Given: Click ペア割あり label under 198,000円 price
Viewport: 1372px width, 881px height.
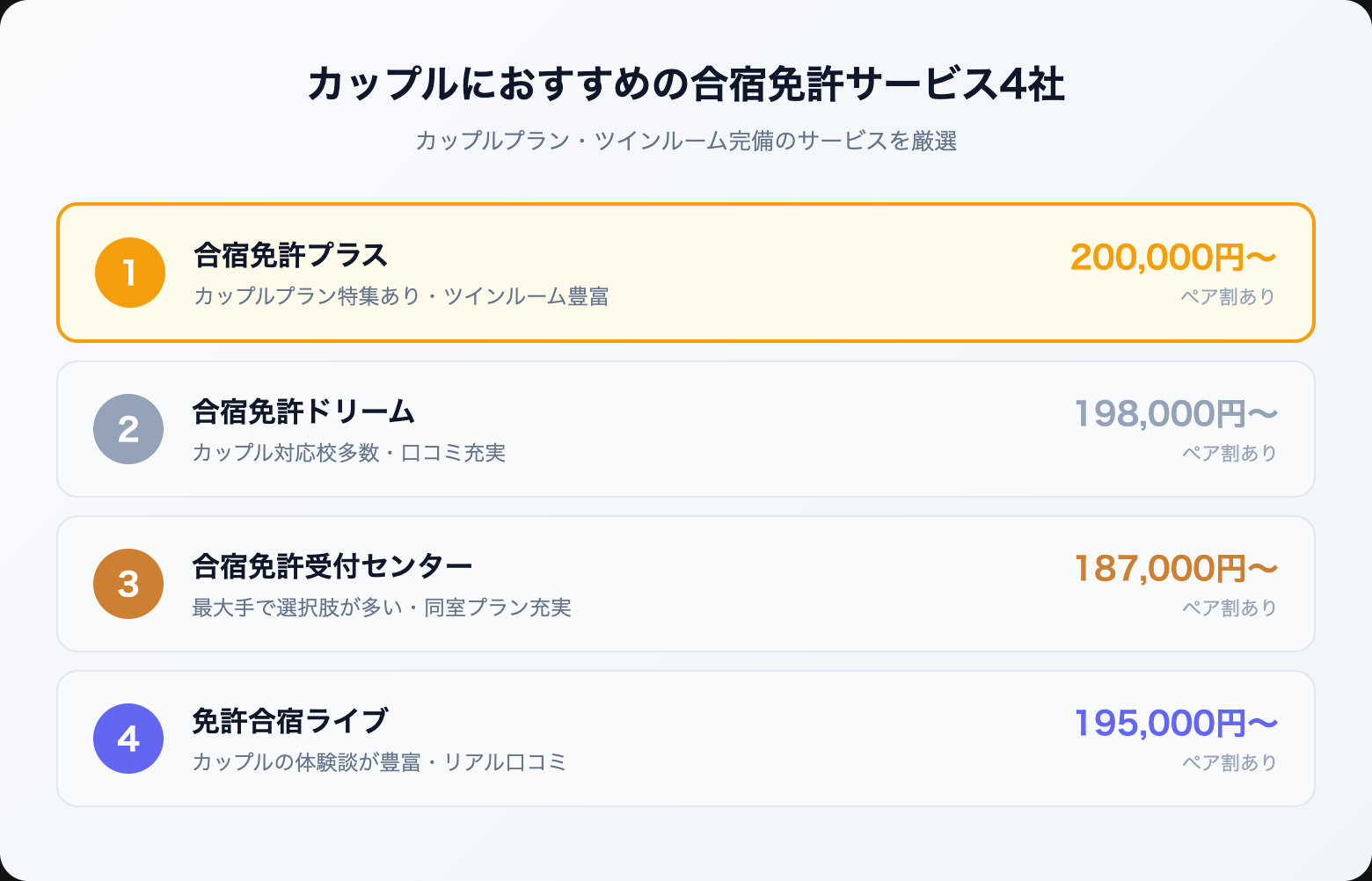Looking at the screenshot, I should click(x=1229, y=453).
